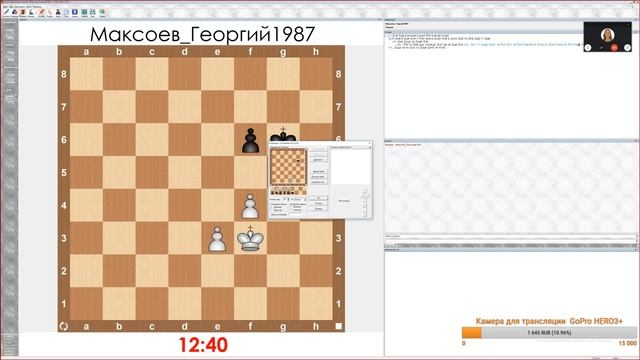Click the black pawn figure toolbar icon
This screenshot has width=640, height=360.
tap(58, 12)
